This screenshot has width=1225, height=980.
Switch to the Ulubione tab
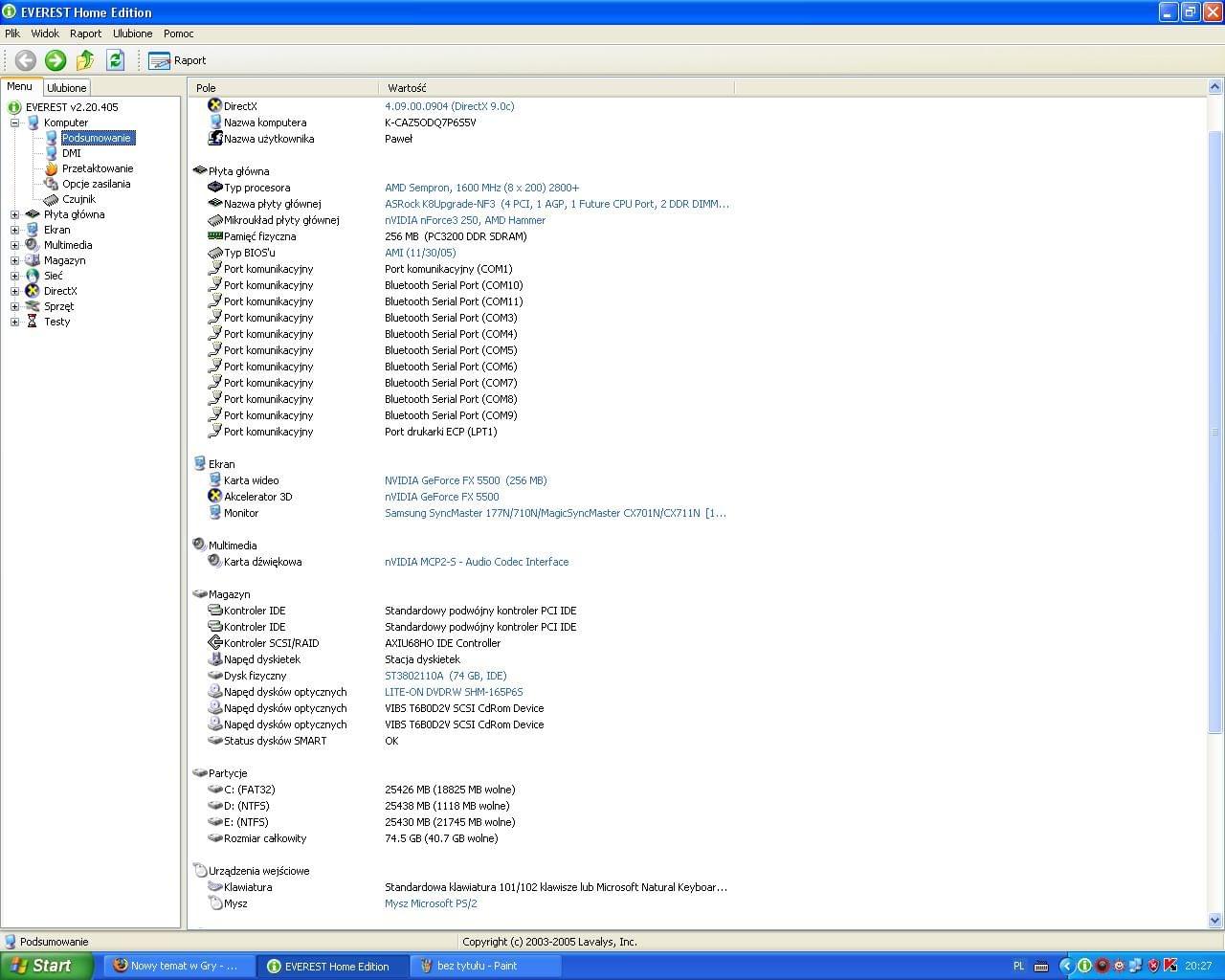[67, 87]
